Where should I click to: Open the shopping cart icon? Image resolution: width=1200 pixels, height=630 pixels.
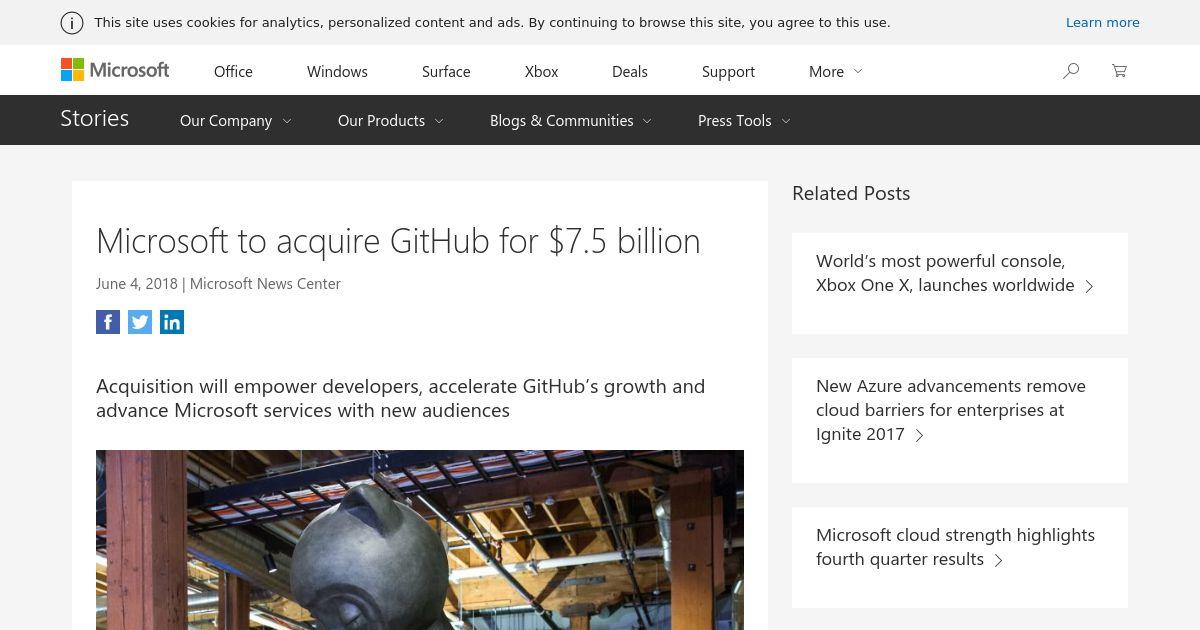pyautogui.click(x=1119, y=70)
